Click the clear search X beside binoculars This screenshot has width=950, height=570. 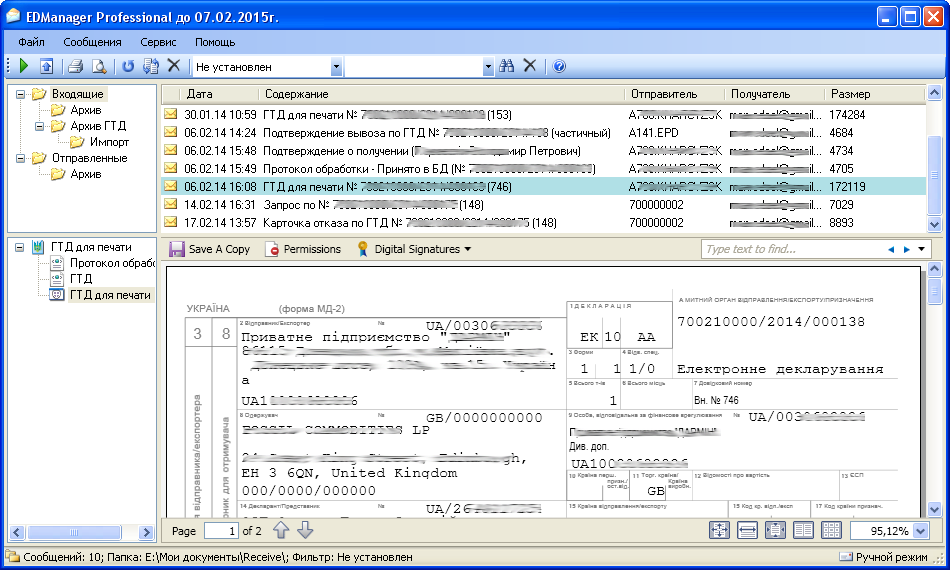click(530, 65)
